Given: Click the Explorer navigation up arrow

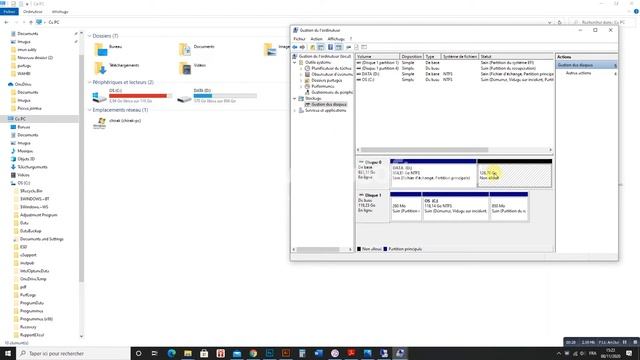Looking at the screenshot, I should coord(31,22).
